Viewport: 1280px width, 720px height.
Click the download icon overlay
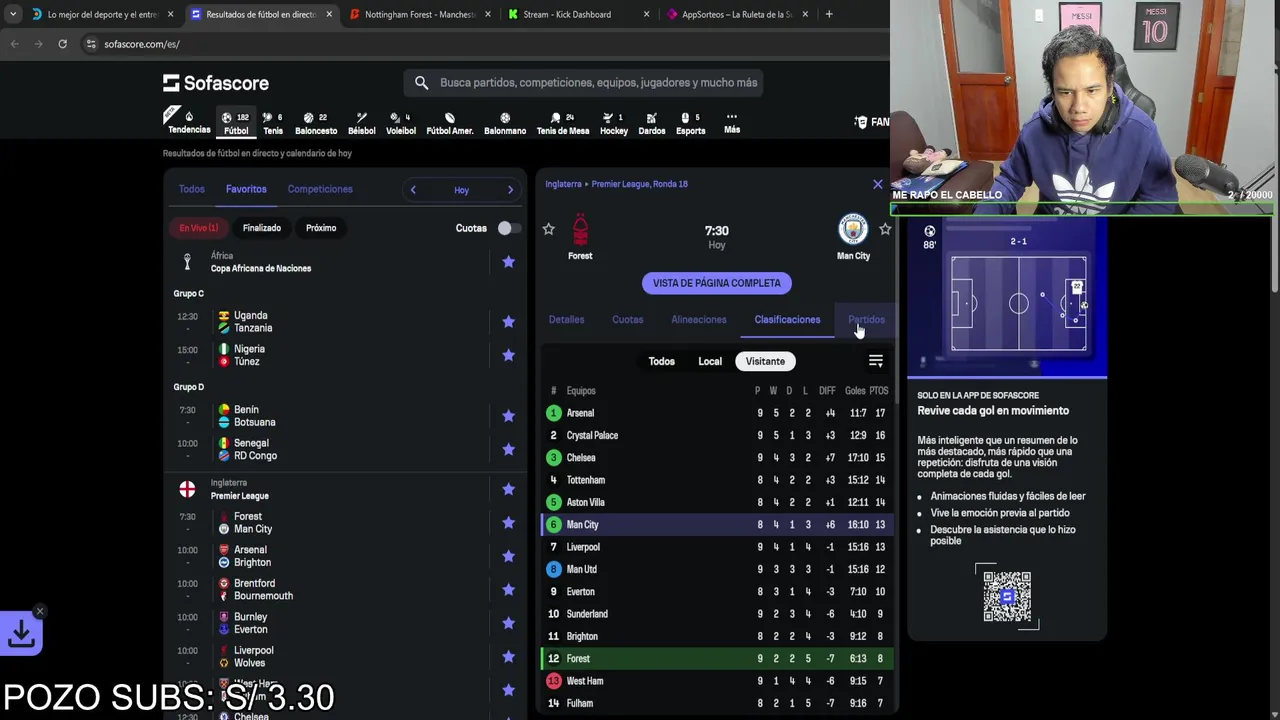(x=22, y=632)
